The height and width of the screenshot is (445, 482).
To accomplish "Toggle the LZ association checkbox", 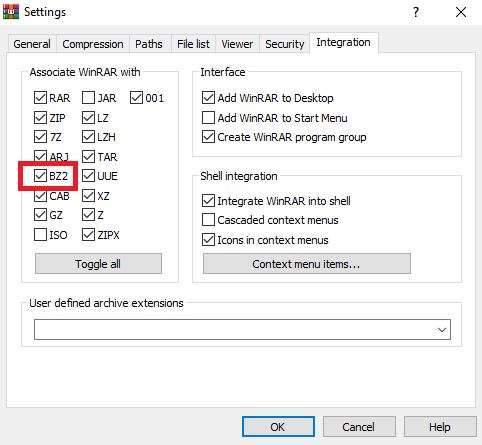I will click(x=88, y=118).
